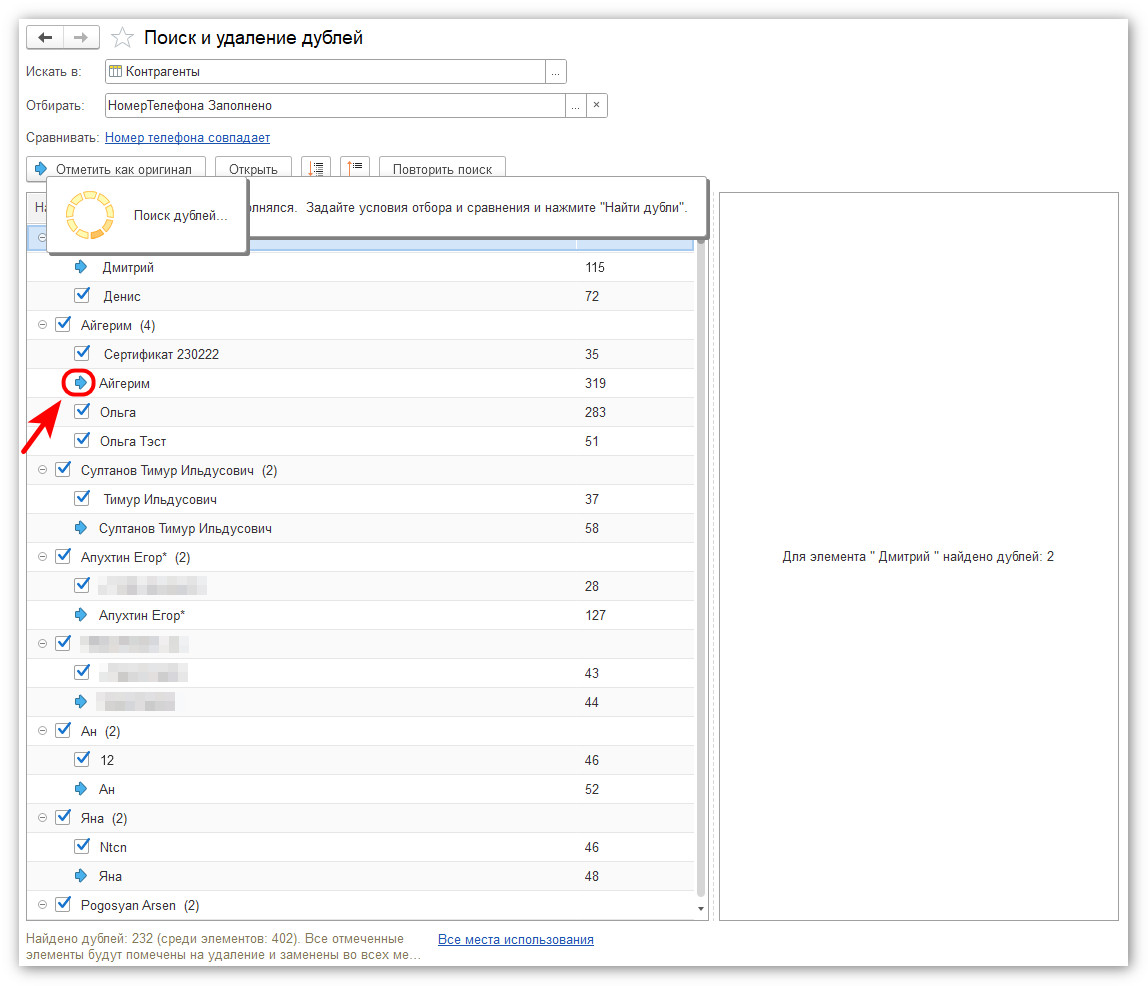Toggle the Ан (2) group checkbox
This screenshot has width=1148, height=986.
click(x=64, y=731)
